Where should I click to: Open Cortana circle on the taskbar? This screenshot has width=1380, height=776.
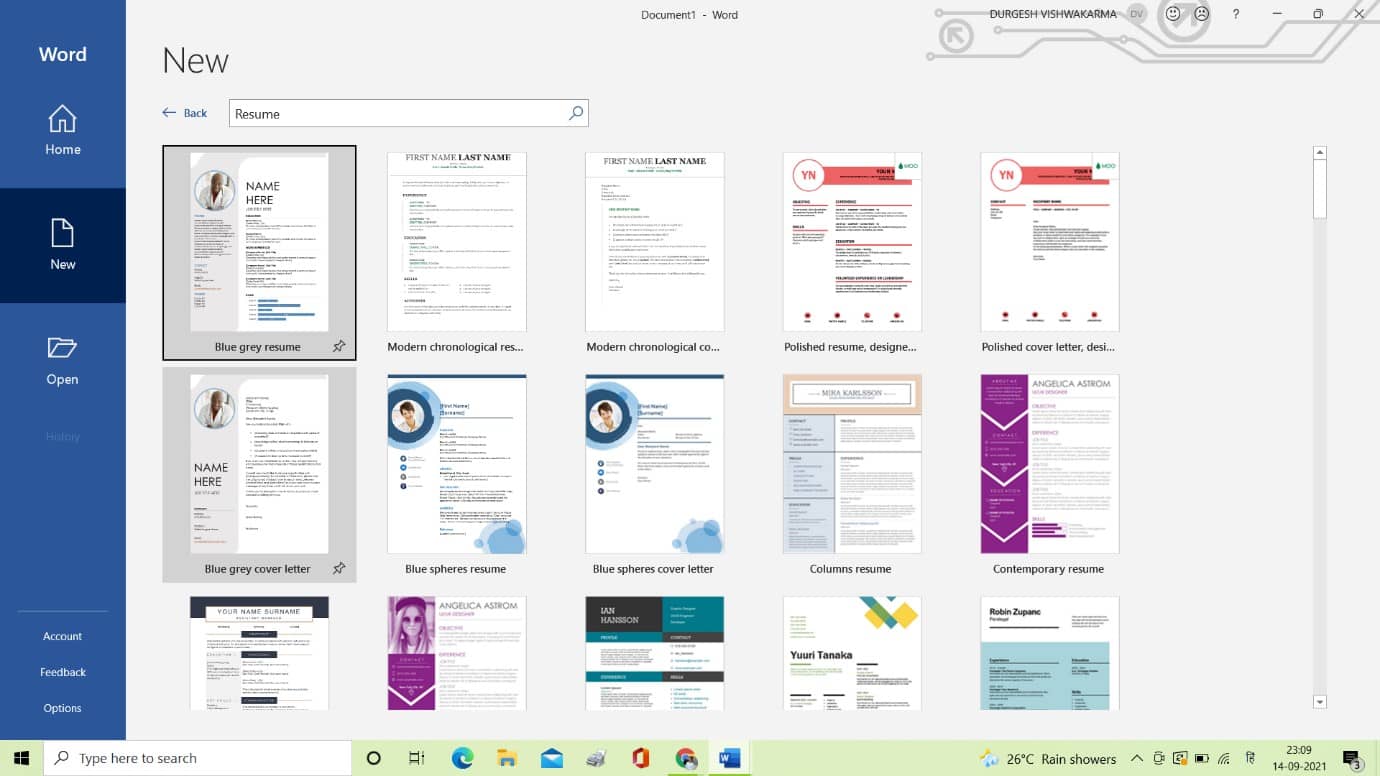click(374, 758)
